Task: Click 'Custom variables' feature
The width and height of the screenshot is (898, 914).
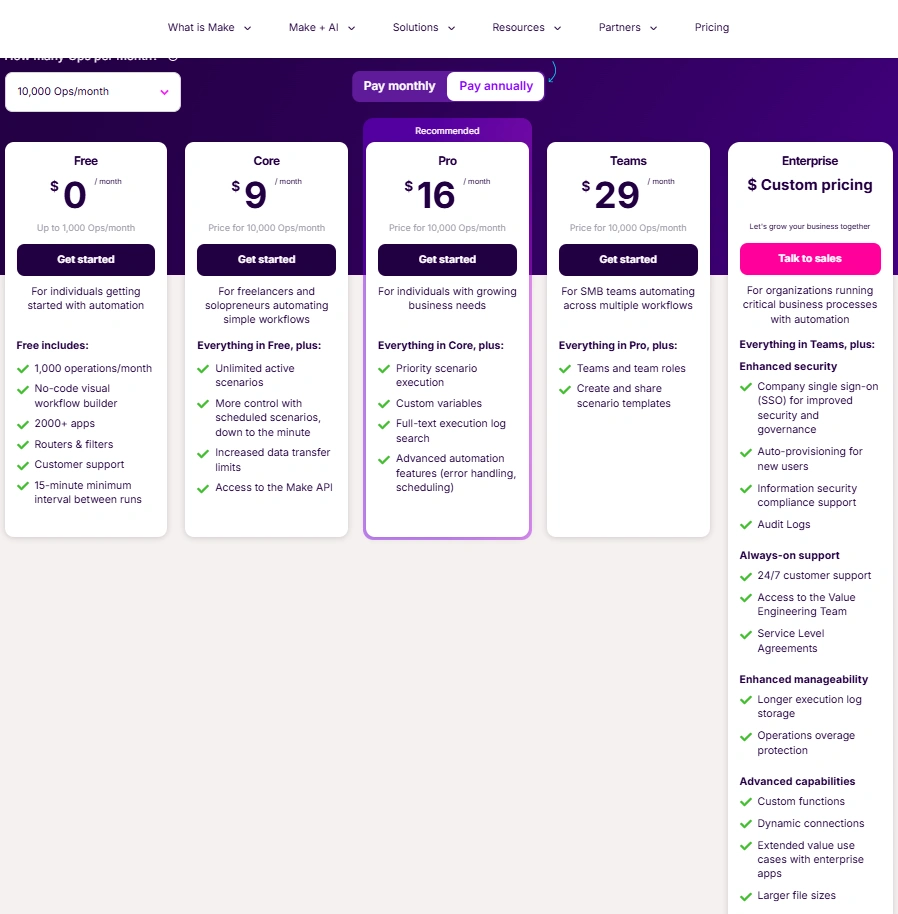Action: pyautogui.click(x=439, y=403)
